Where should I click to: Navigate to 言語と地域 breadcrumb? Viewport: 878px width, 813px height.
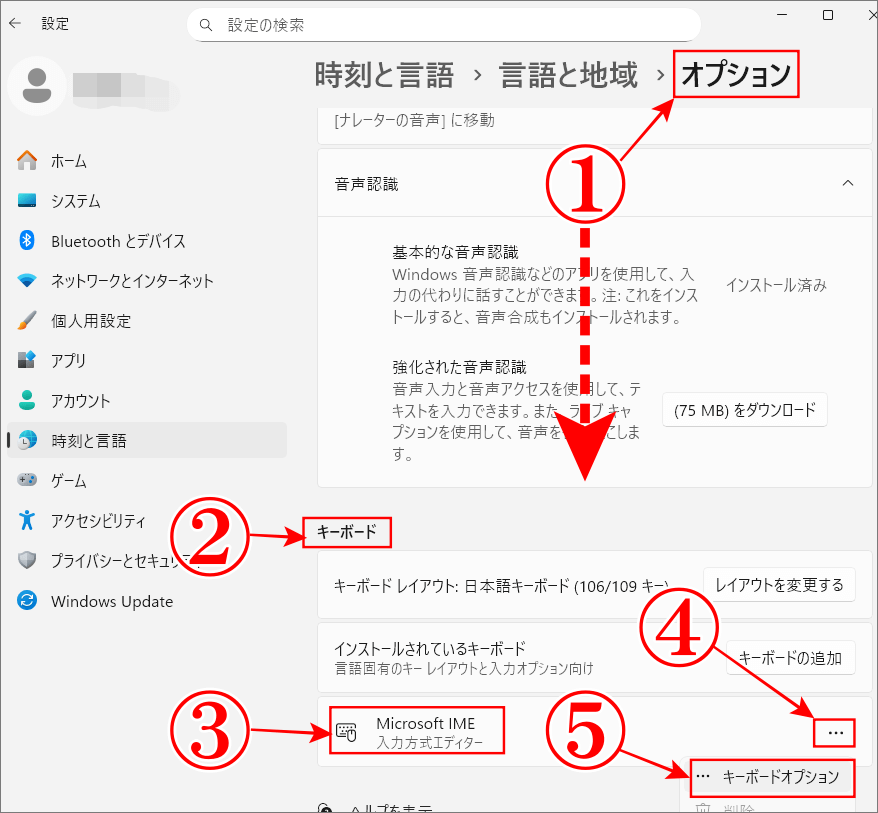pos(567,74)
